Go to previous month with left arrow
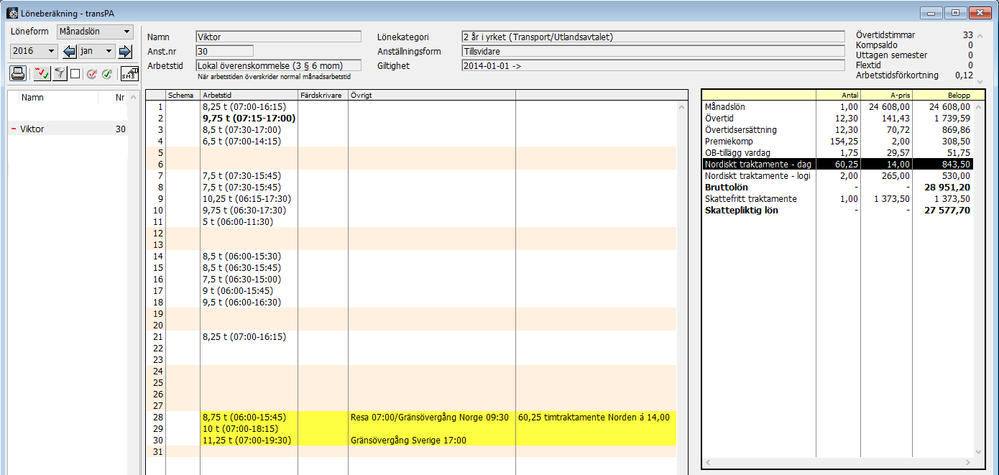The image size is (999, 475). (x=70, y=52)
